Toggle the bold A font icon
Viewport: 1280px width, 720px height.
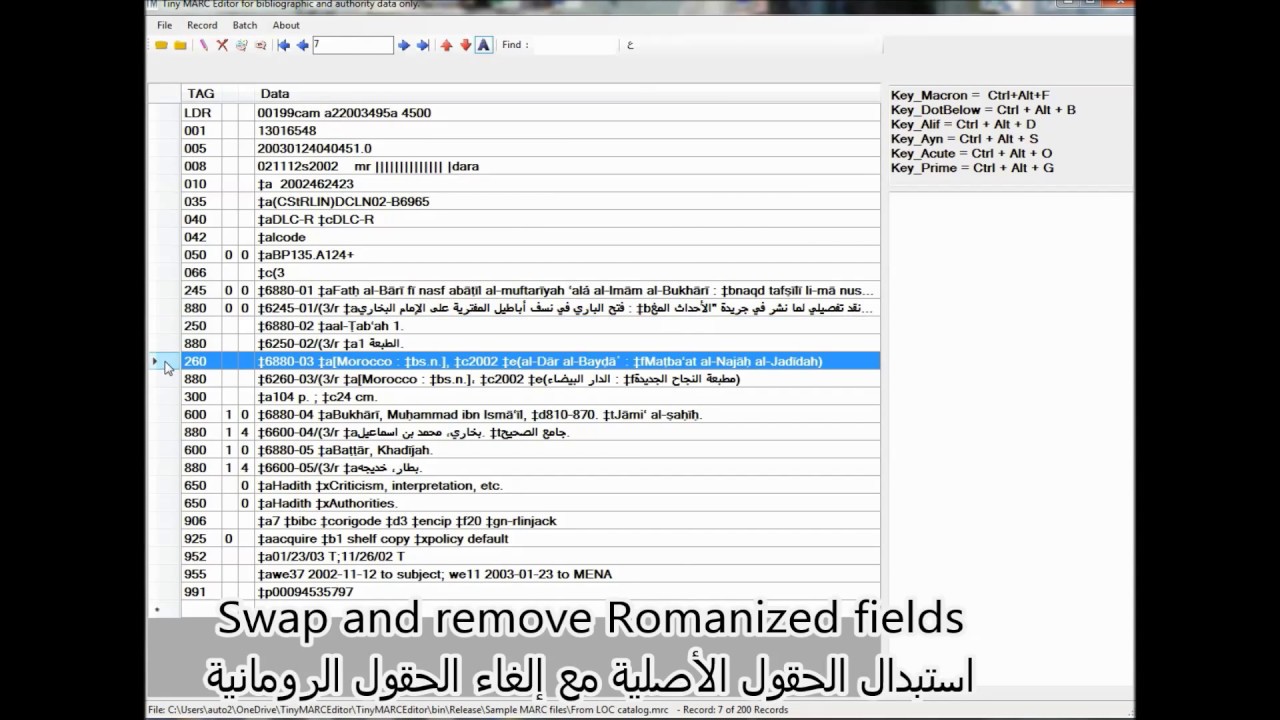pyautogui.click(x=484, y=45)
